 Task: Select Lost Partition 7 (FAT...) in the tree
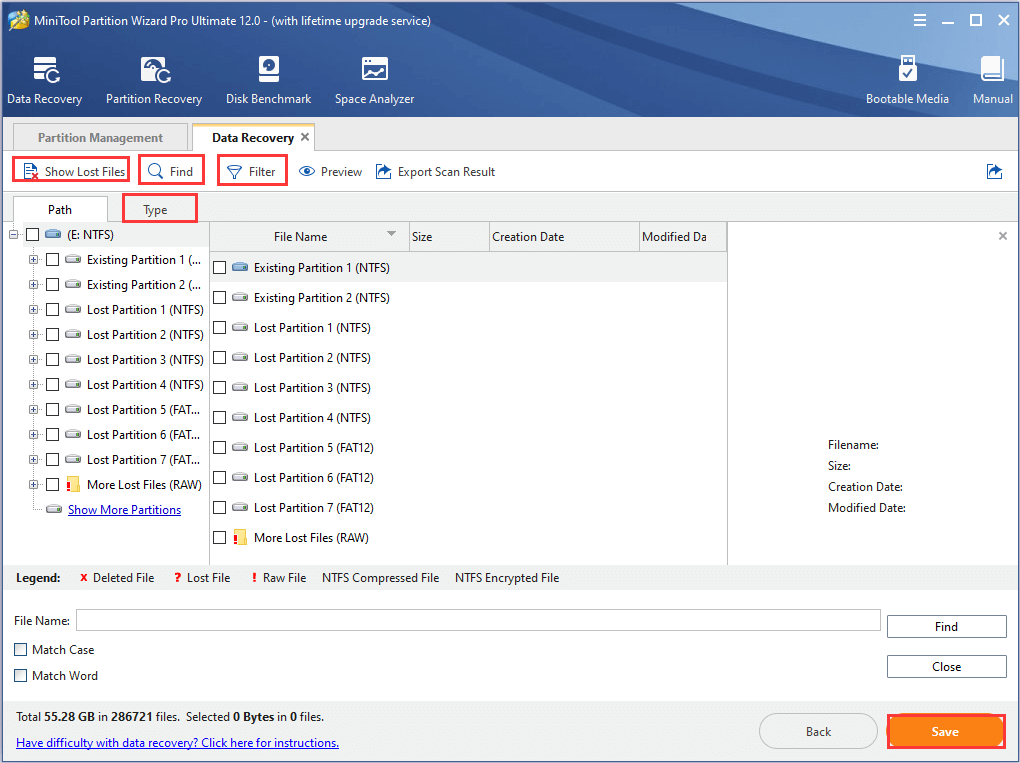tap(143, 460)
